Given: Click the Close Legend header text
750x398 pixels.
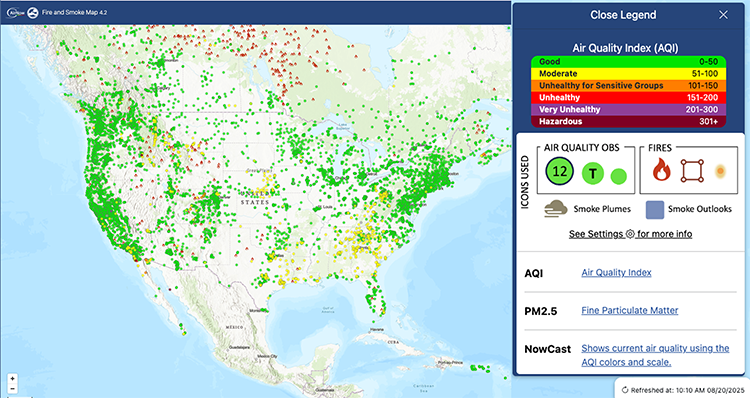Looking at the screenshot, I should 623,15.
